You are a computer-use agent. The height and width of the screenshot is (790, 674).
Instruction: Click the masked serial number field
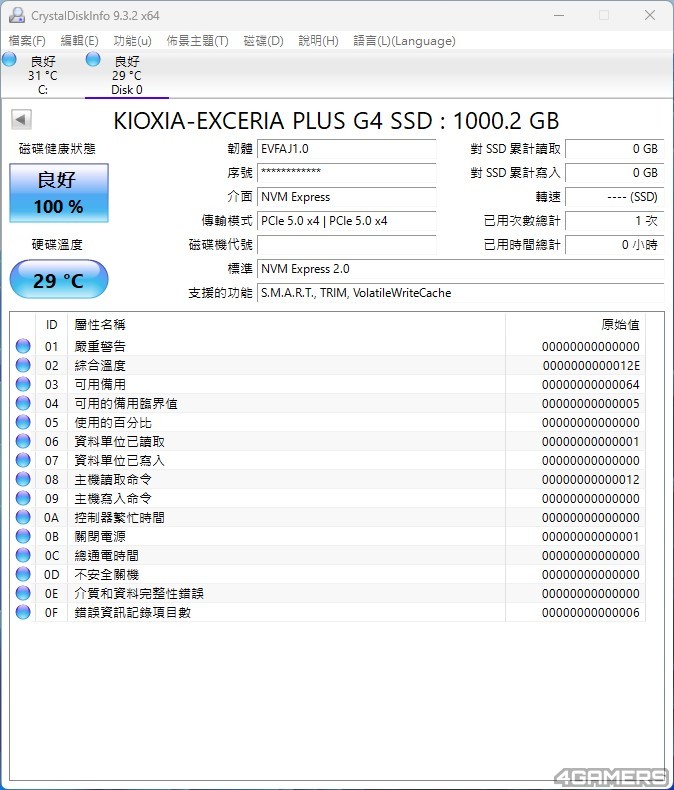point(347,173)
